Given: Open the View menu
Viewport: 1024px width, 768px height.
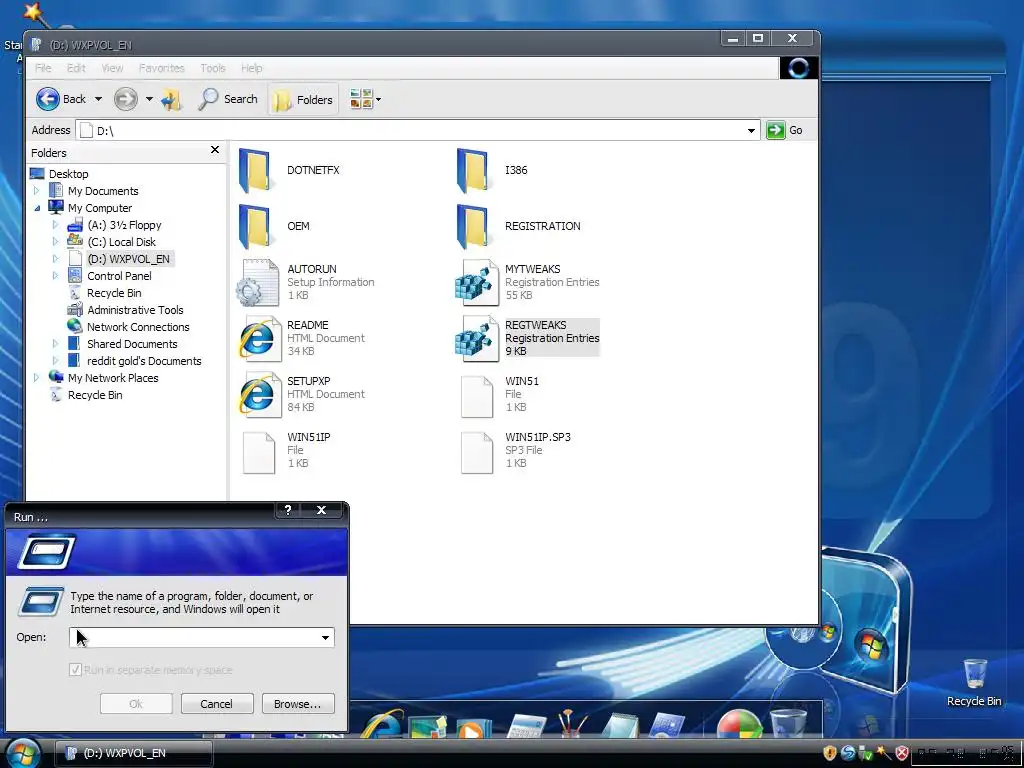Looking at the screenshot, I should point(112,68).
